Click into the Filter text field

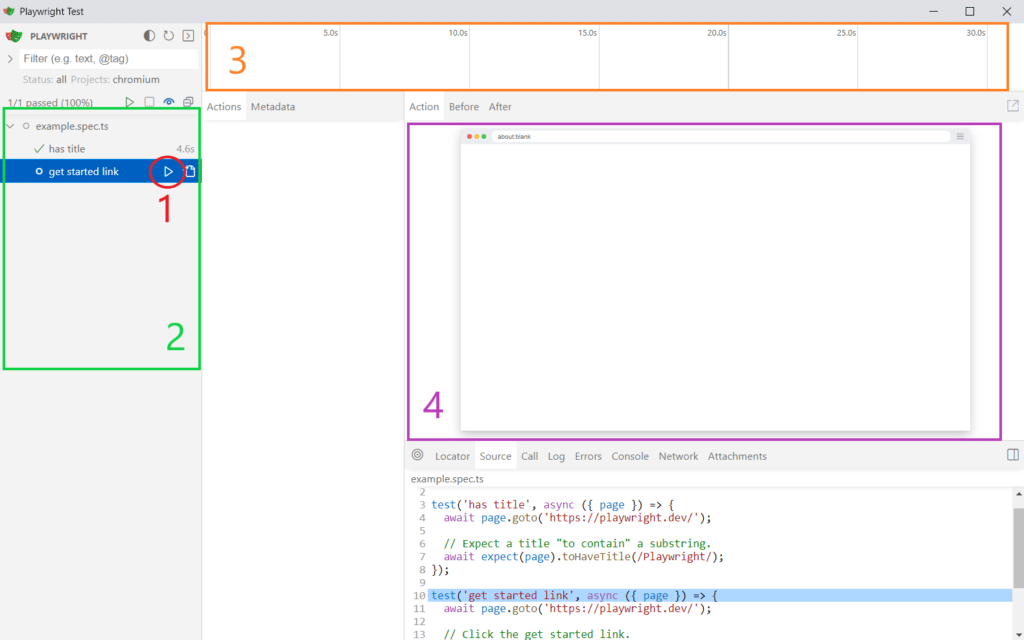coord(108,59)
